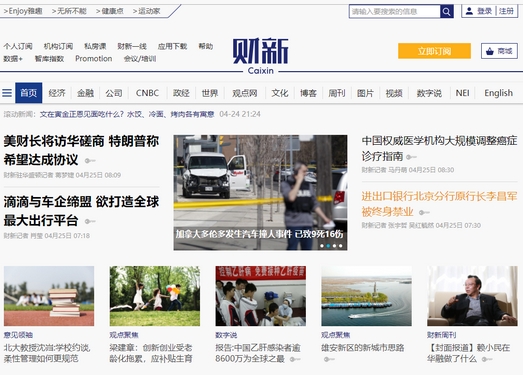
Task: Click key icon after 8600万为全球之最
Action: click(x=295, y=359)
